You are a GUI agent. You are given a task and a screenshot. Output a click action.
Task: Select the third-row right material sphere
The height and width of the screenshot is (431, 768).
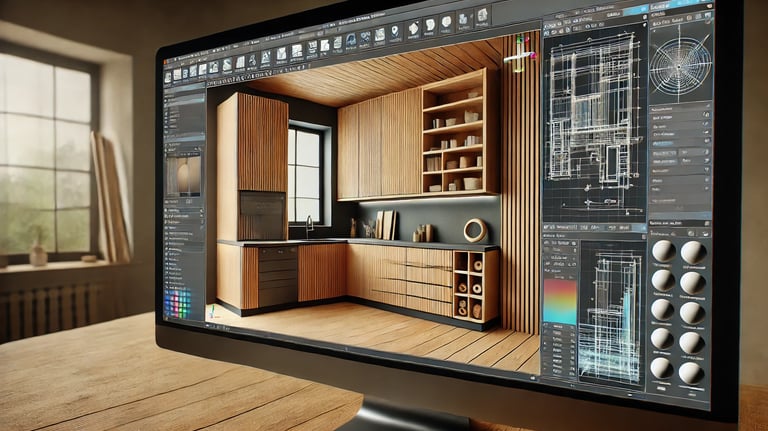click(x=693, y=313)
